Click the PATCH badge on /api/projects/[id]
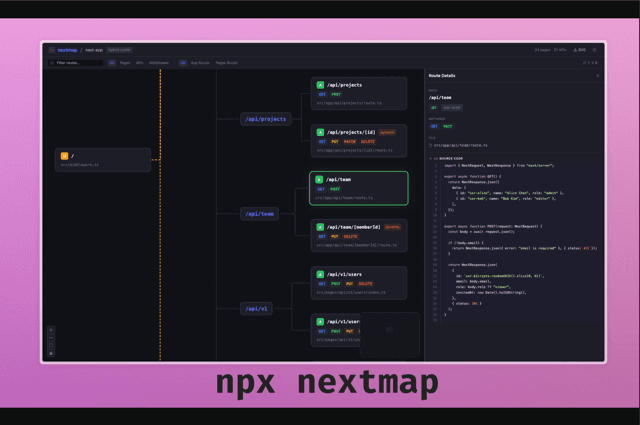This screenshot has height=425, width=640. point(350,142)
